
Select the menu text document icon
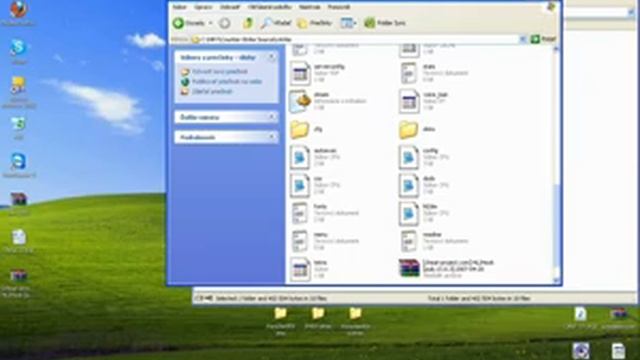pyautogui.click(x=300, y=241)
